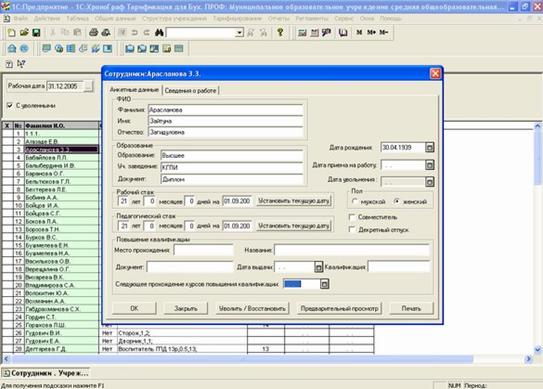Image resolution: width=543 pixels, height=389 pixels.
Task: Click the yellow question mark Help icon
Action: pos(280,33)
